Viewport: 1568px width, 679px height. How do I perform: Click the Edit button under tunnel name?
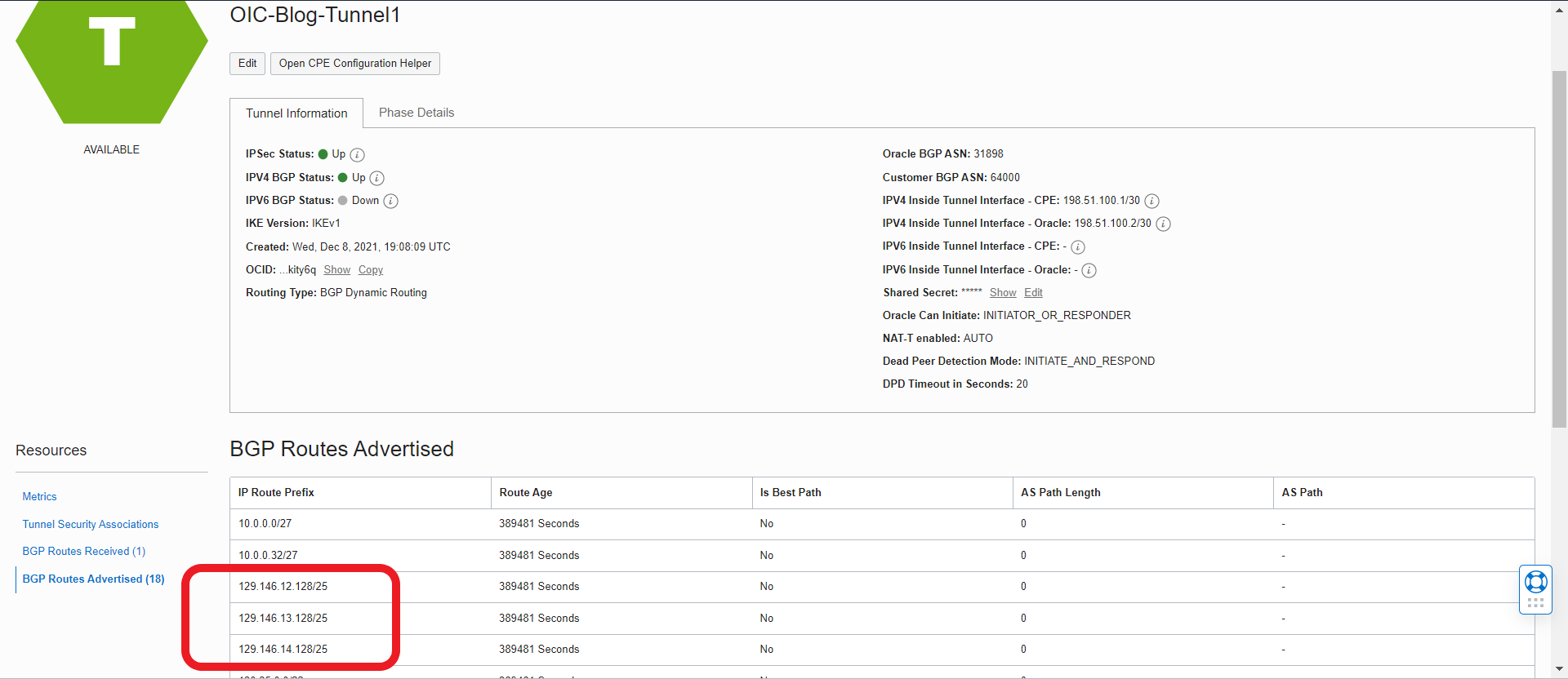tap(247, 64)
